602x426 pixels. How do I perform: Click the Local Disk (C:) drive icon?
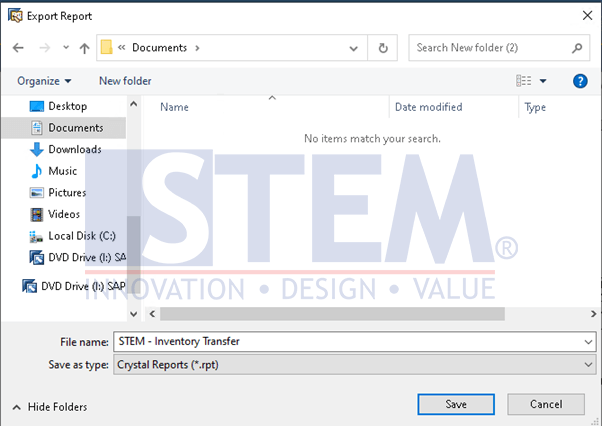36,236
